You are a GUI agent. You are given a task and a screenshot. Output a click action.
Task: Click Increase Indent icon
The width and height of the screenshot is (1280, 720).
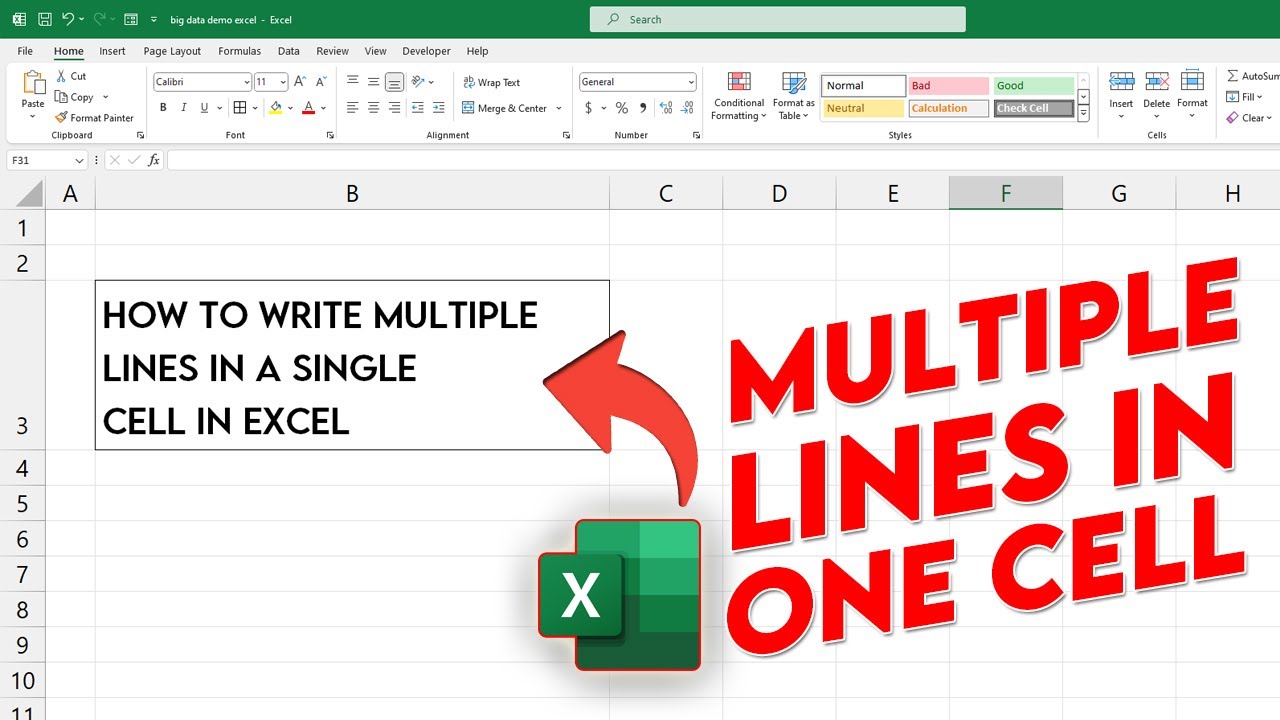tap(439, 108)
